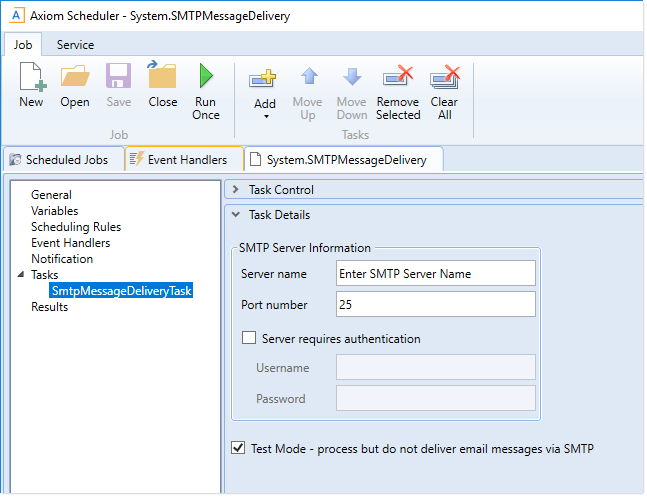The width and height of the screenshot is (647, 497).
Task: Click the Save floppy disk icon
Action: 118,76
